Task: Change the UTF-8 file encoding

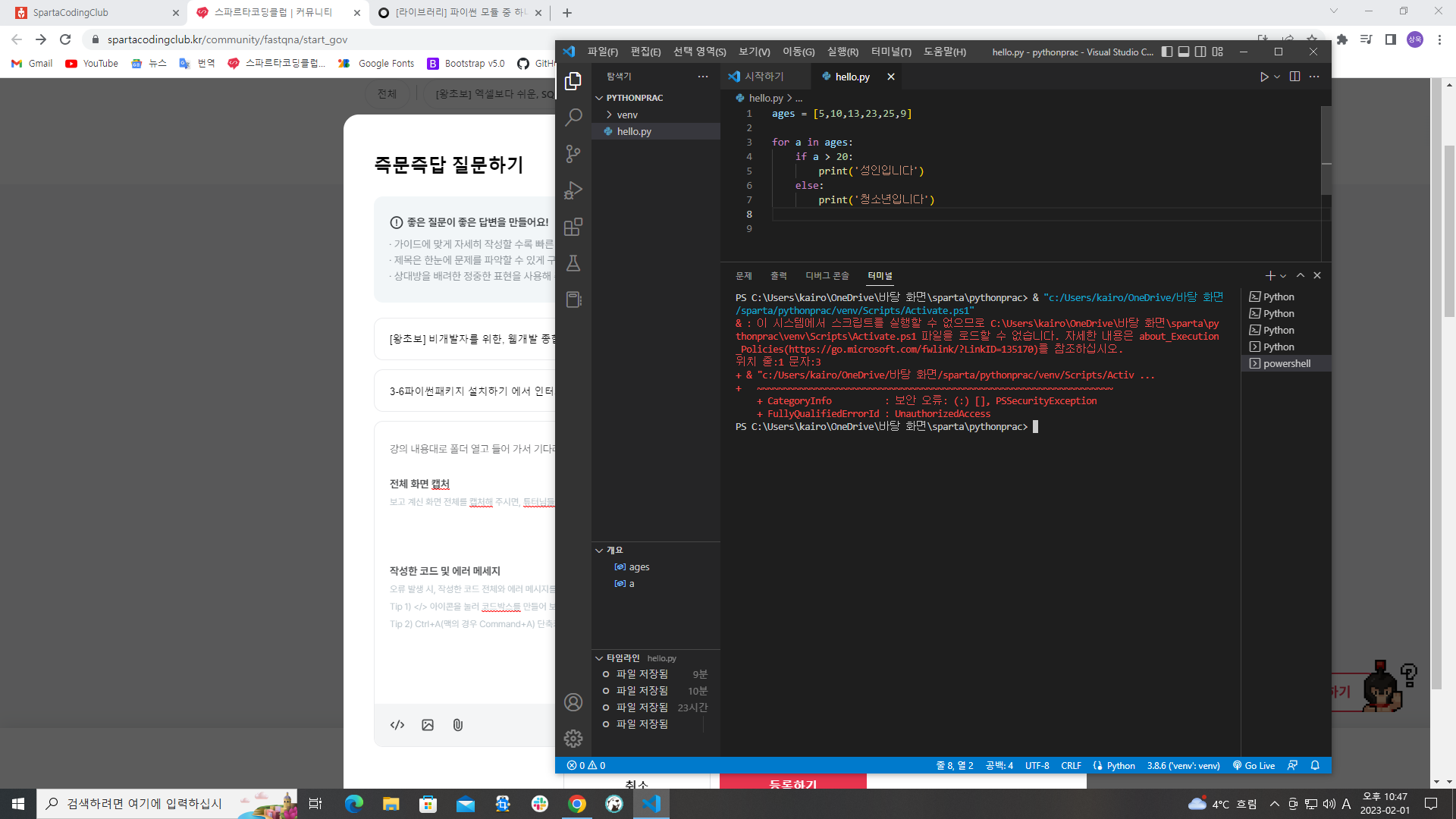Action: [1037, 765]
